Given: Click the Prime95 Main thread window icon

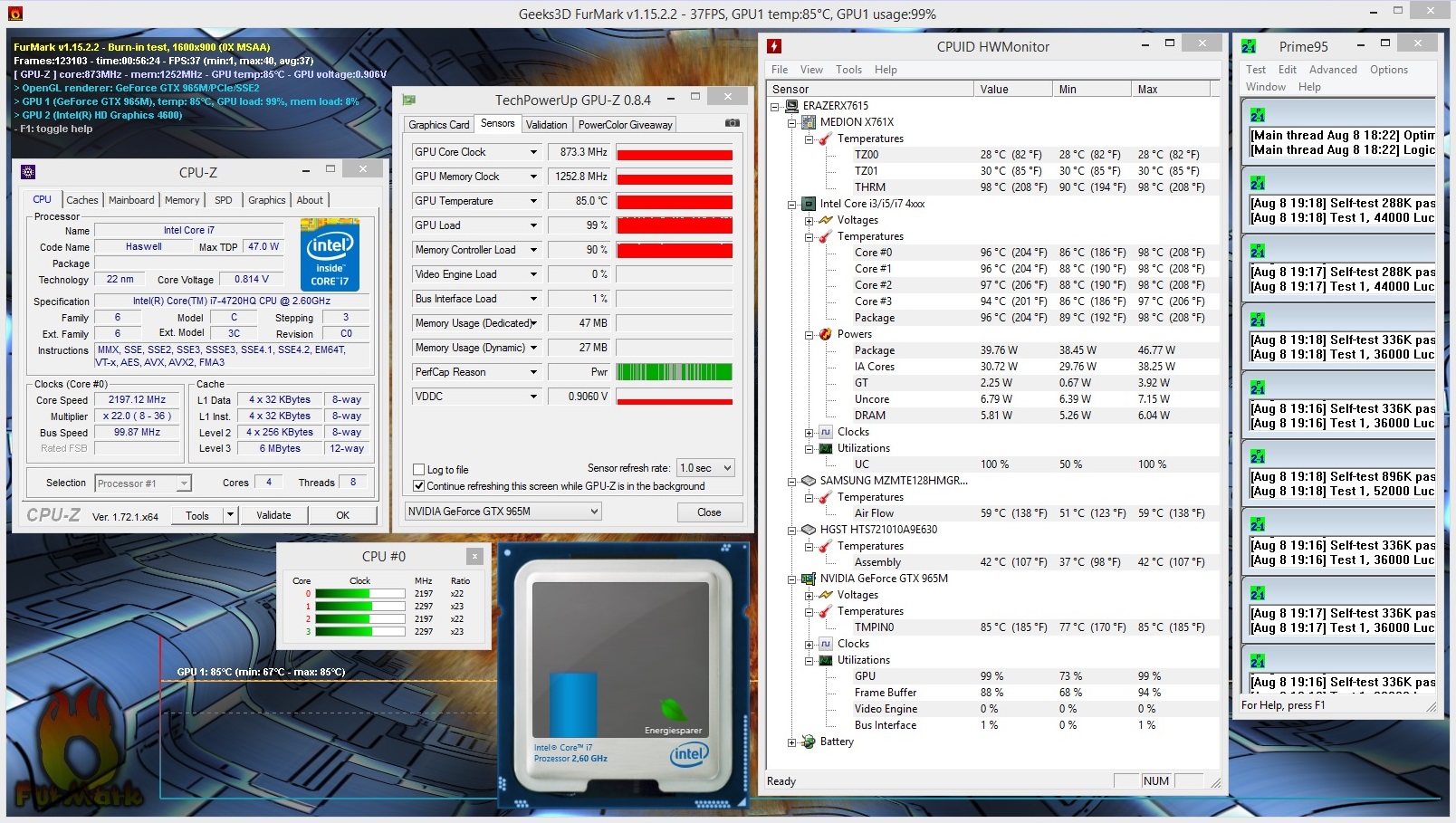Looking at the screenshot, I should pos(1258,115).
